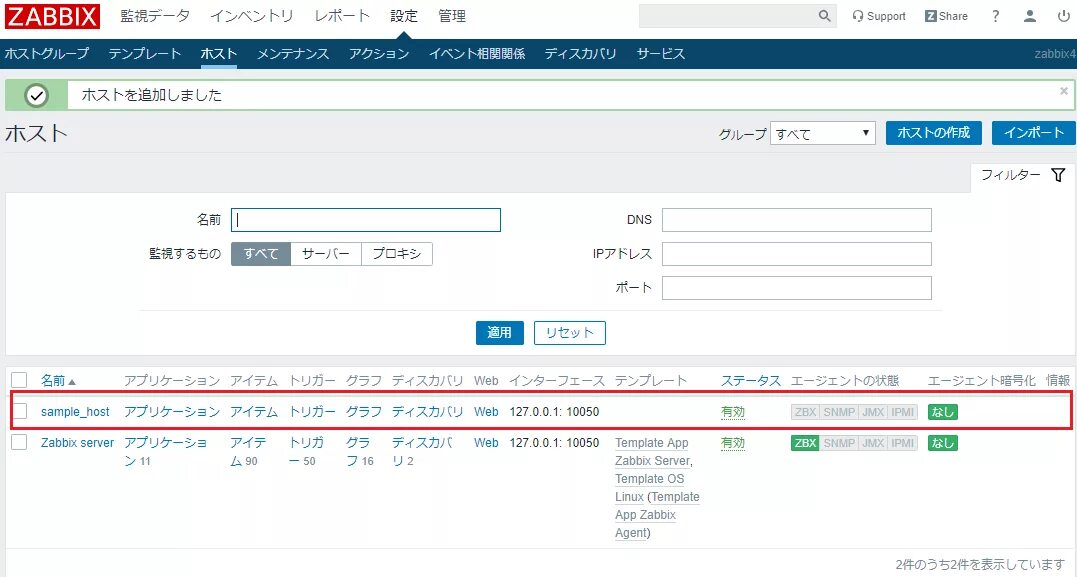This screenshot has height=577, width=1077.
Task: Select すべて in the monitored-by filter
Action: [x=261, y=253]
